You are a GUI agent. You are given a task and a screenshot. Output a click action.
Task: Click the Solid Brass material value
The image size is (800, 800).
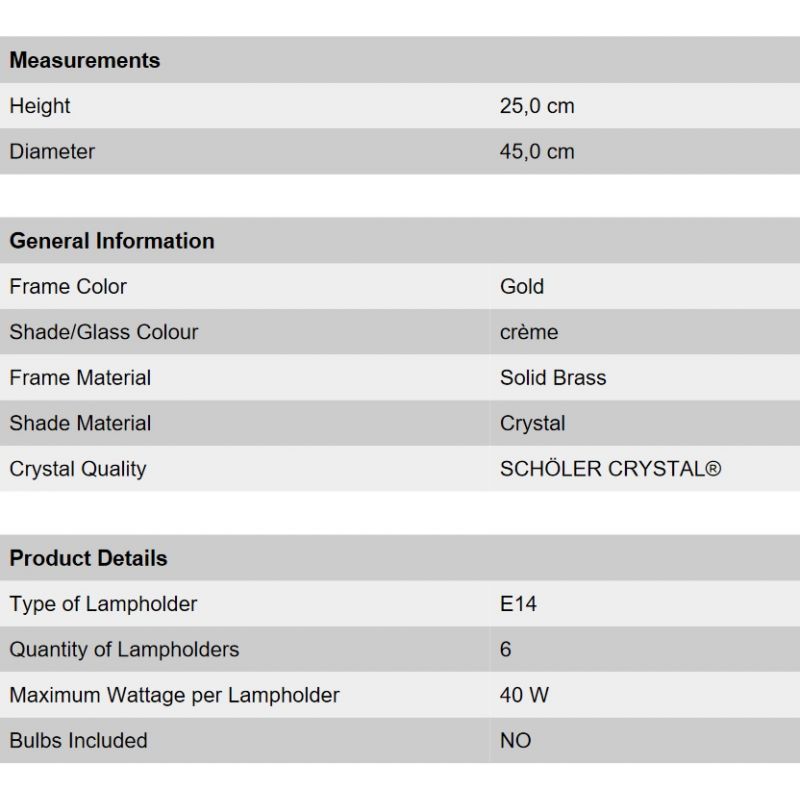[x=553, y=378]
